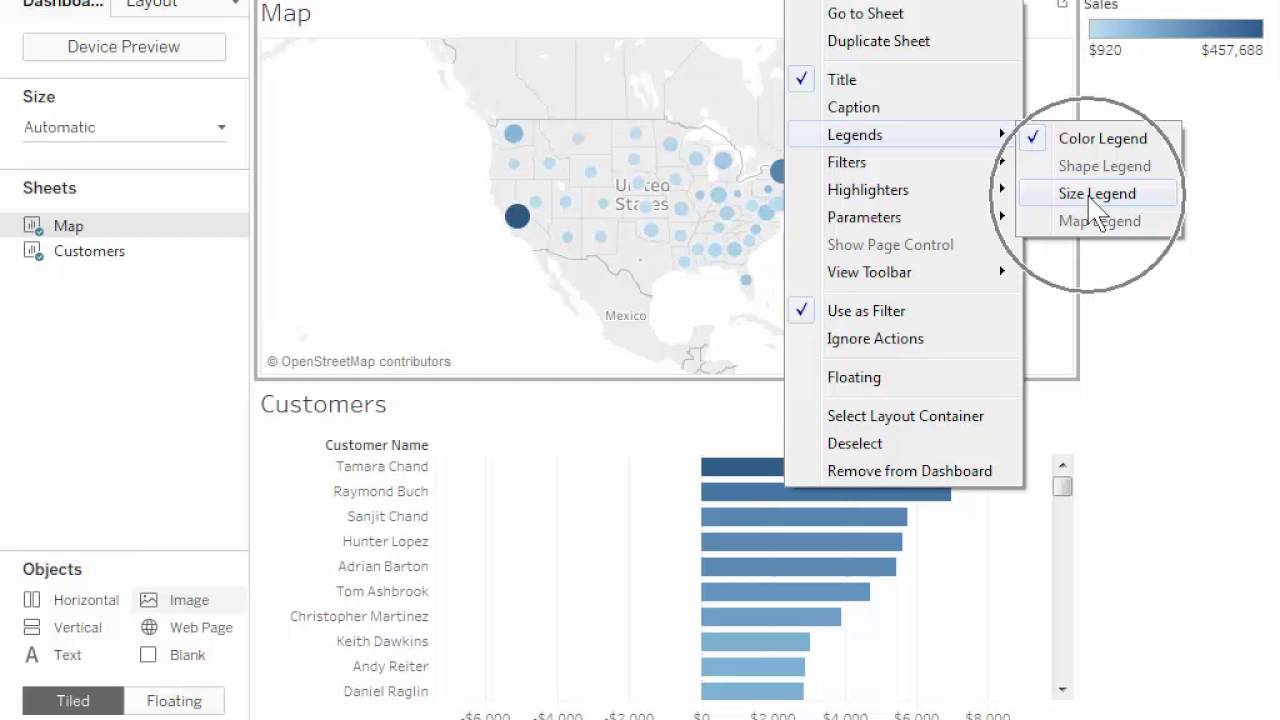Screen dimensions: 1280x720
Task: Click Keith Dawkins' bar in Customers chart
Action: [x=755, y=642]
